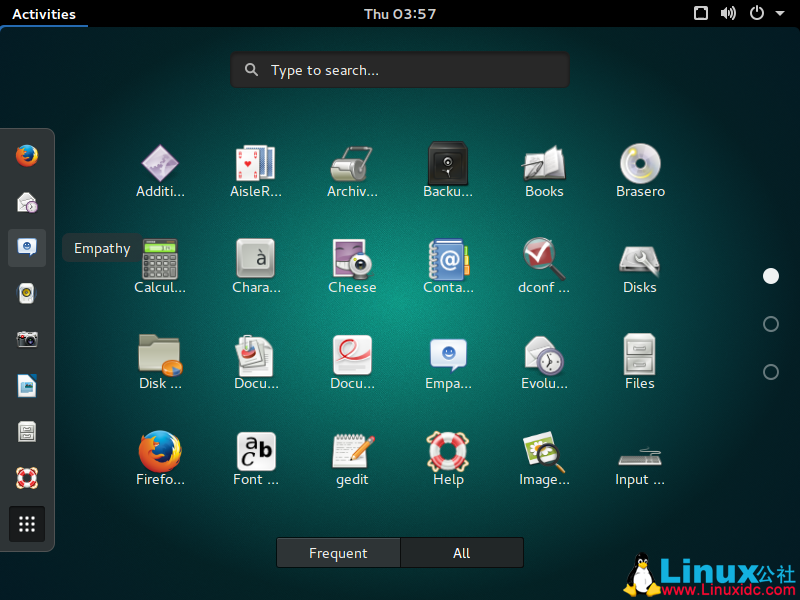Open the clock Thu 03:57 menu
This screenshot has width=800, height=600.
400,14
